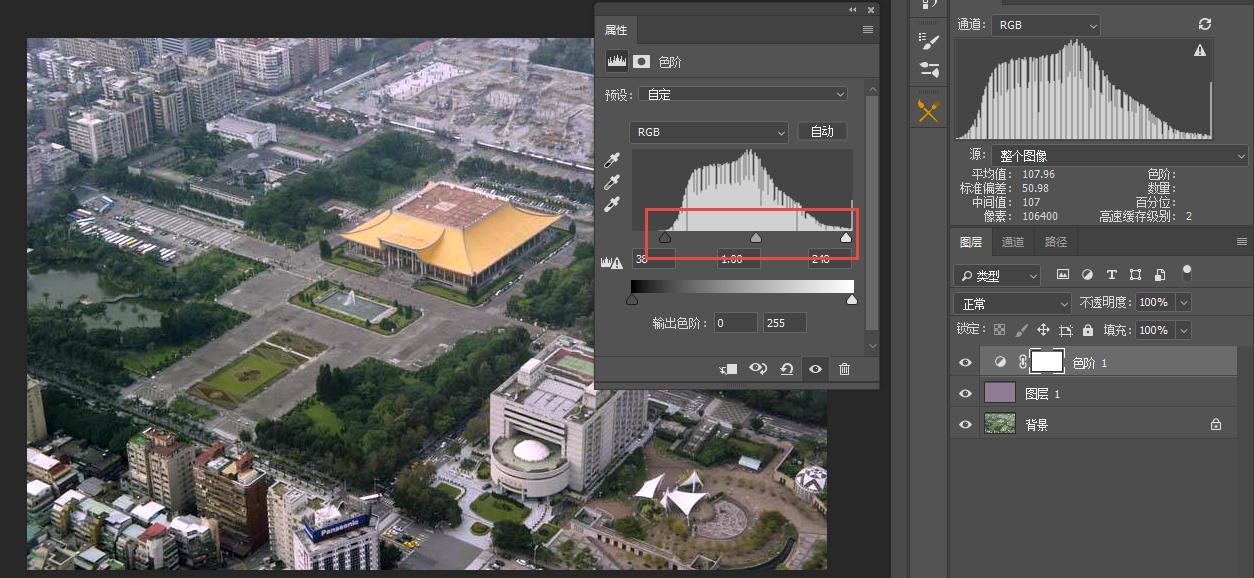Open the layer blending mode dropdown showing 正常
Screen dimensions: 1254x578
coord(1010,302)
